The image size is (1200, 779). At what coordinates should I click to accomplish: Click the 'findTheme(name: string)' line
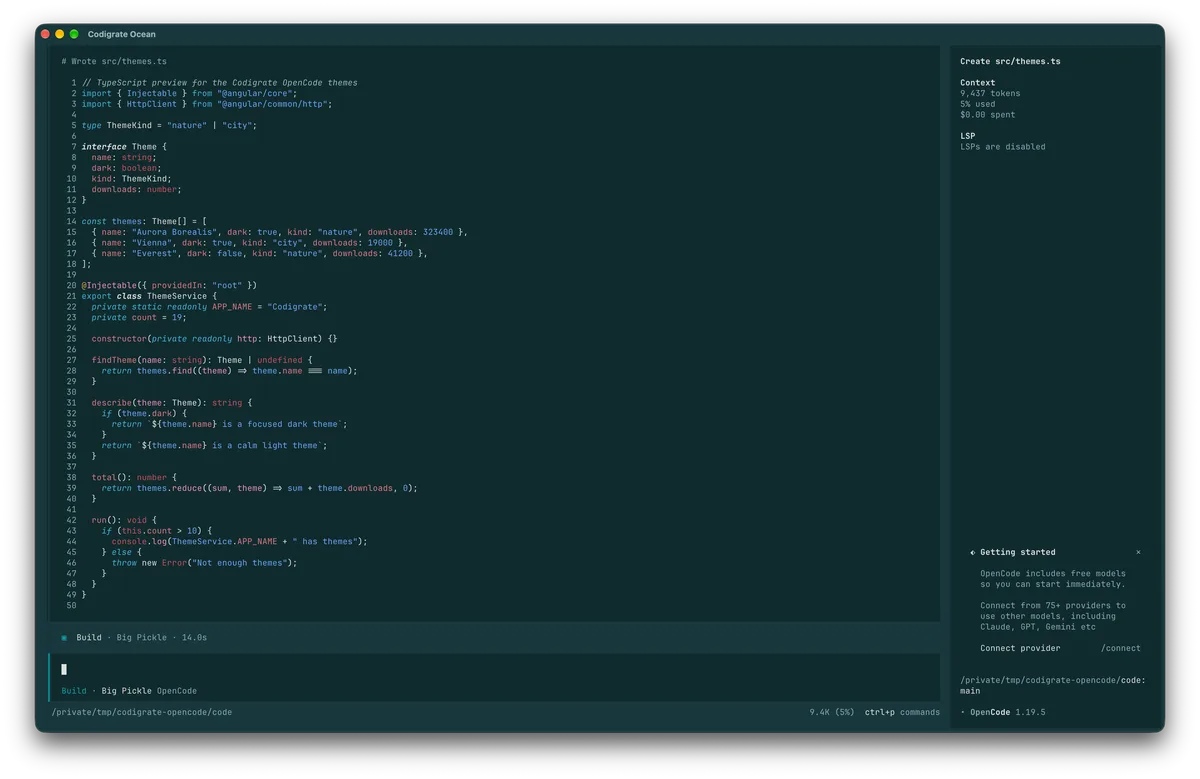202,360
